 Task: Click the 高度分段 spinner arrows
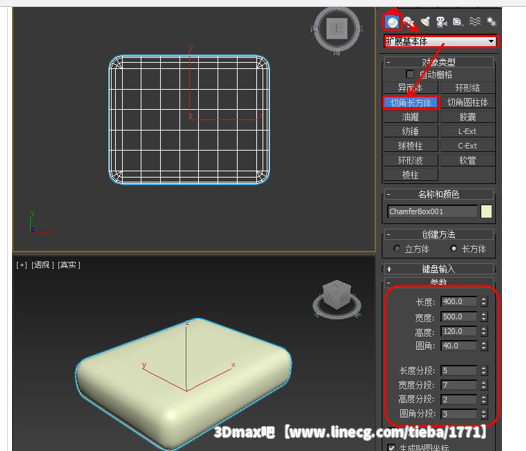point(483,399)
